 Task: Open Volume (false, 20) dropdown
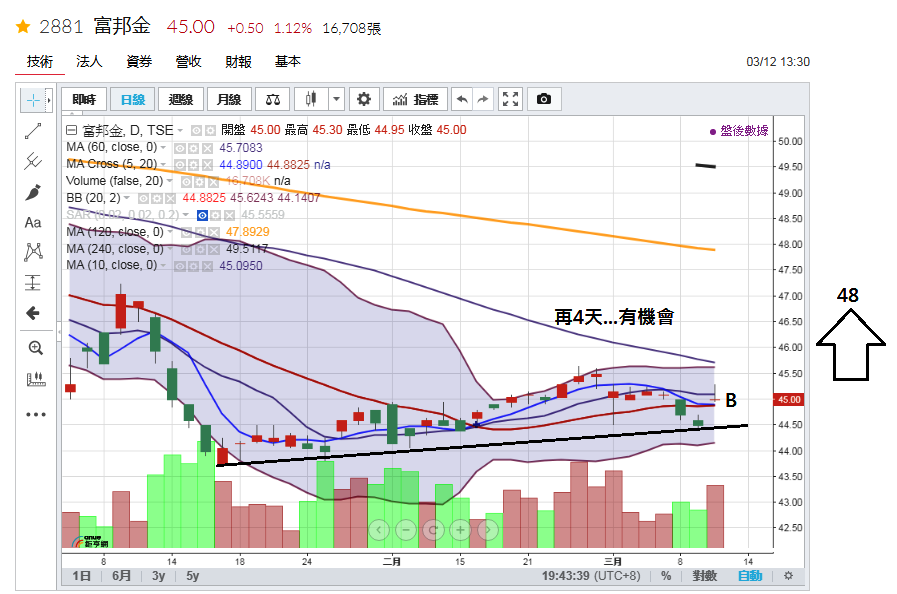tap(169, 181)
